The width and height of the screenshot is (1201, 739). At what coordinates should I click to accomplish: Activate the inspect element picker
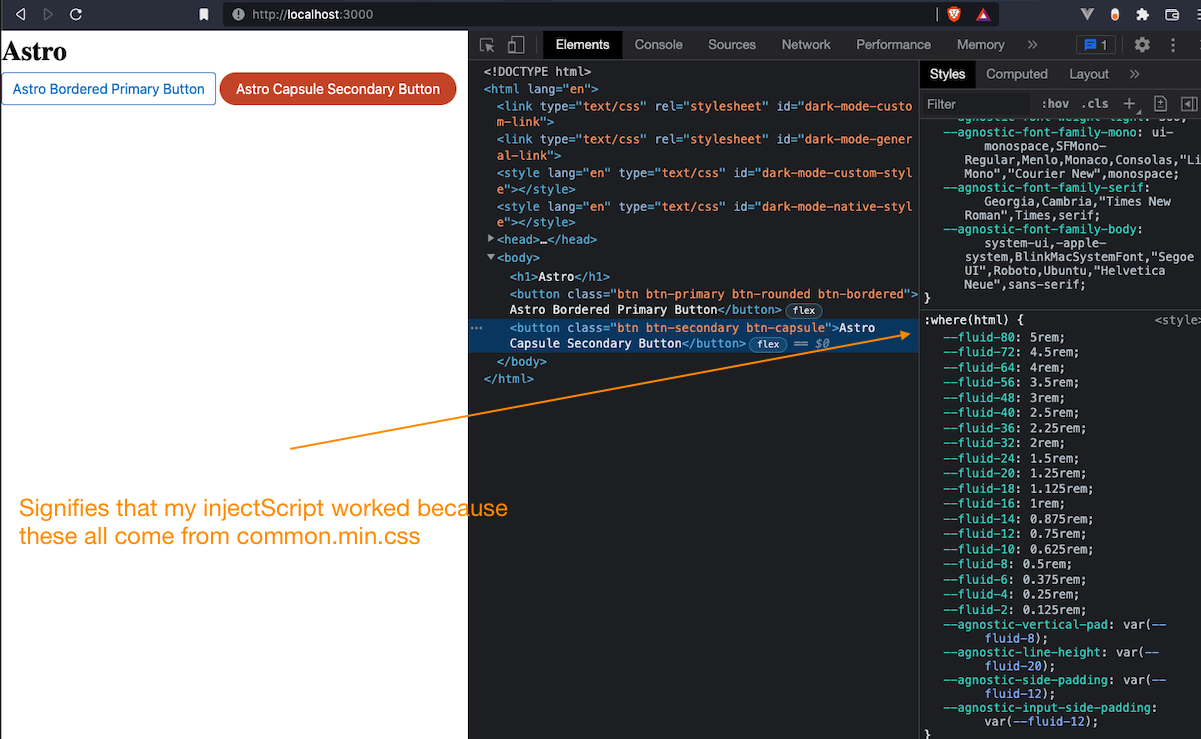[x=487, y=44]
